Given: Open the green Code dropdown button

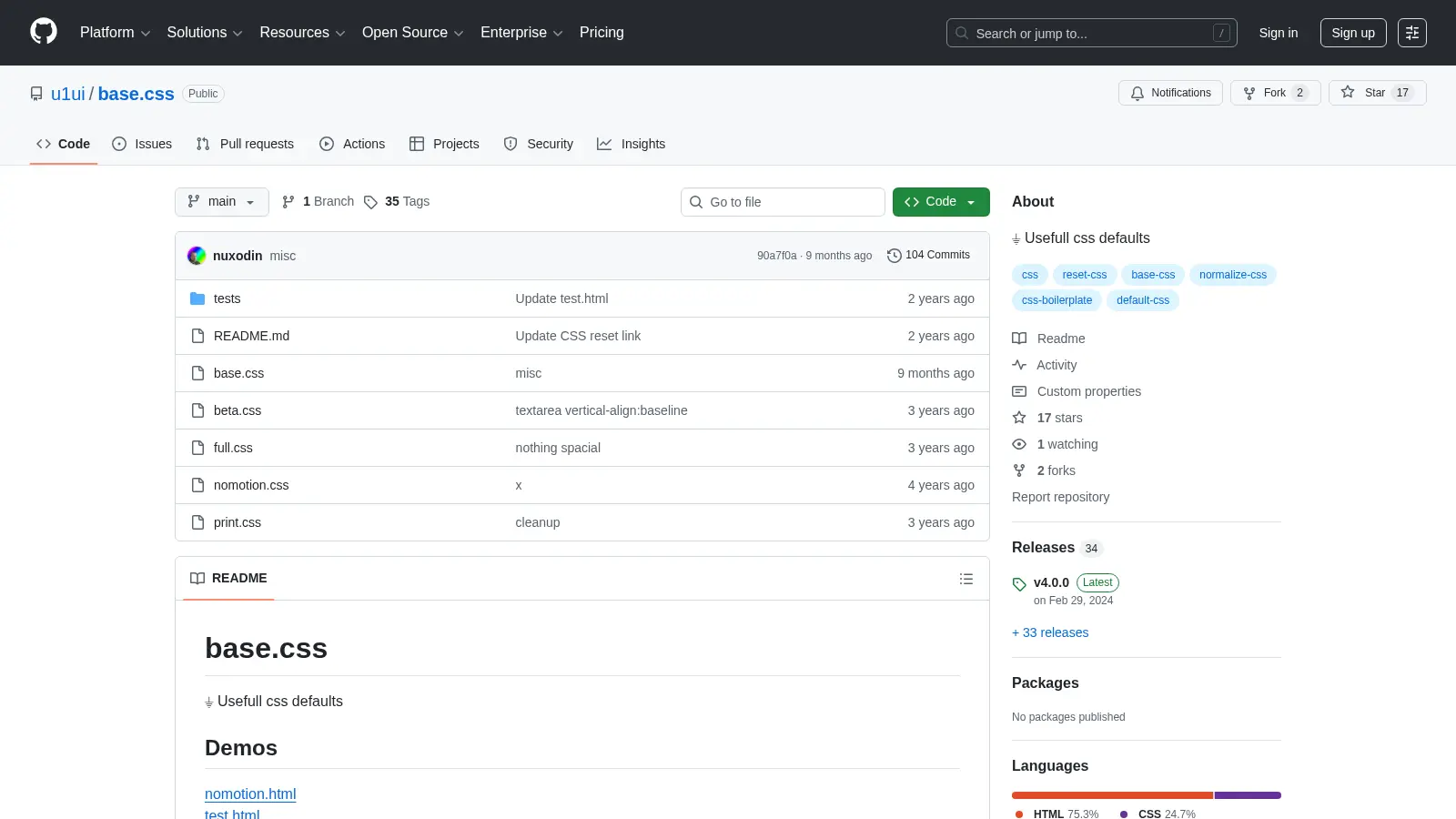Looking at the screenshot, I should (941, 202).
